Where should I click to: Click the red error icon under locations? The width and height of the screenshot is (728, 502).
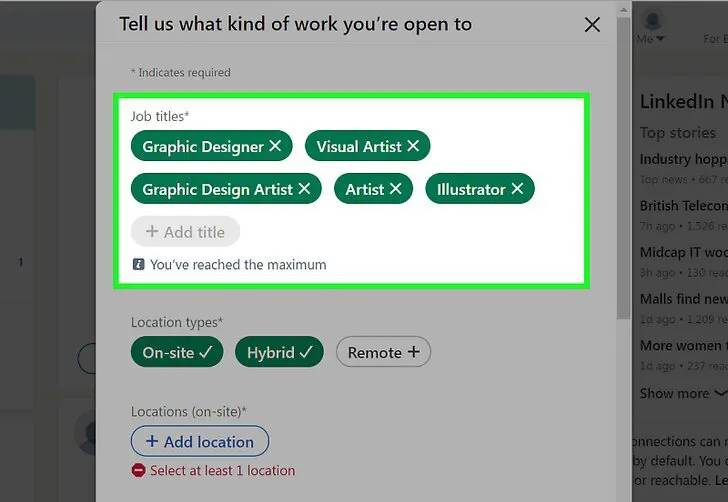pyautogui.click(x=138, y=470)
